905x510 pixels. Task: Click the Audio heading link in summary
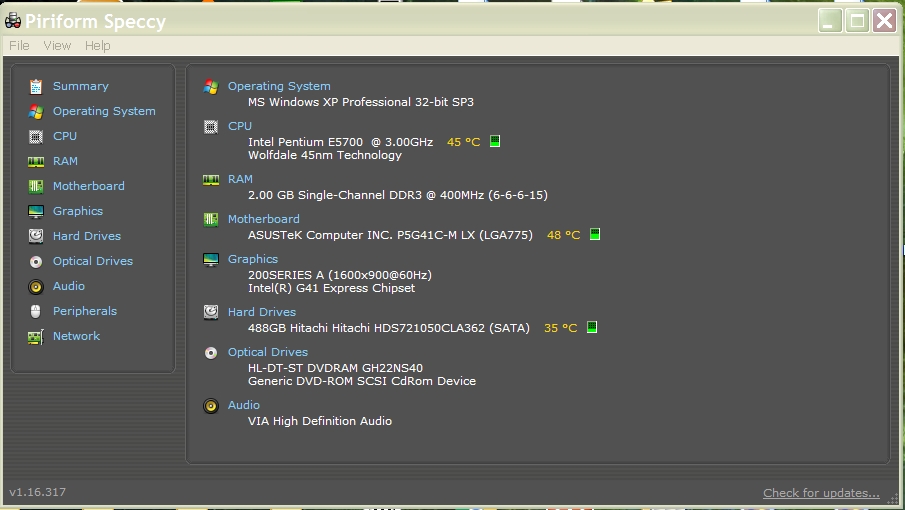pos(244,405)
